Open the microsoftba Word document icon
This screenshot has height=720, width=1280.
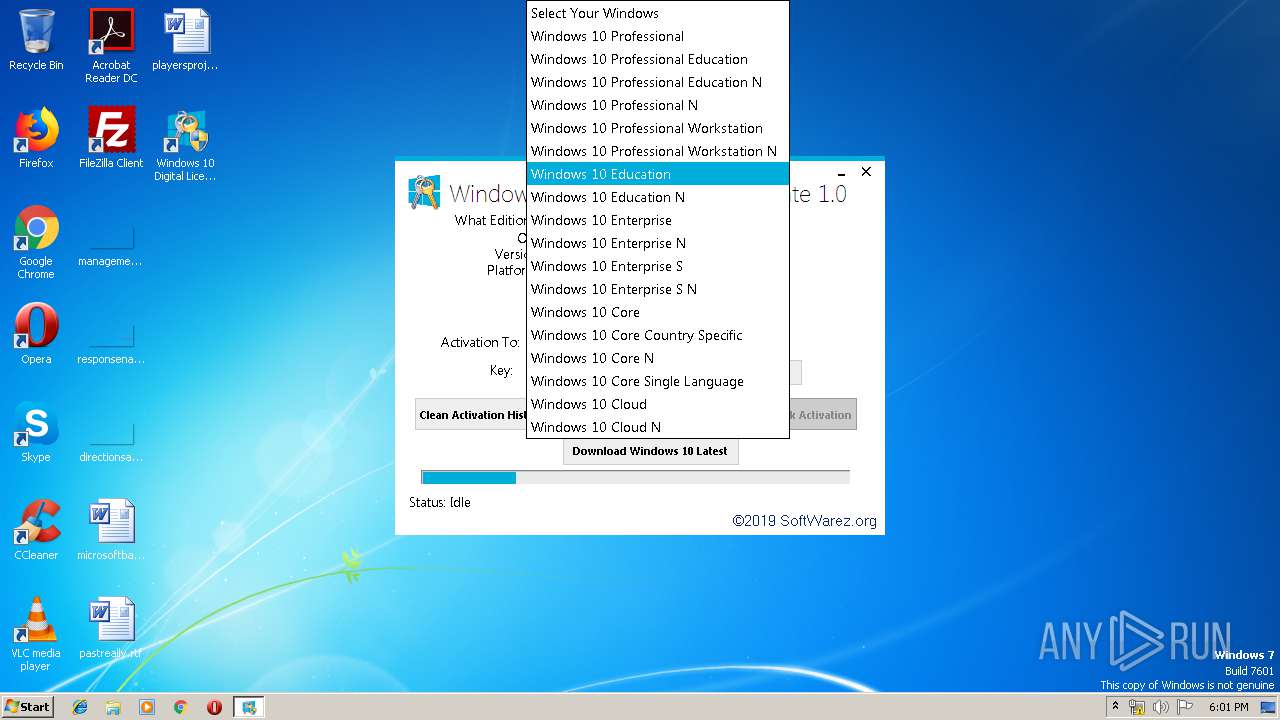[111, 529]
